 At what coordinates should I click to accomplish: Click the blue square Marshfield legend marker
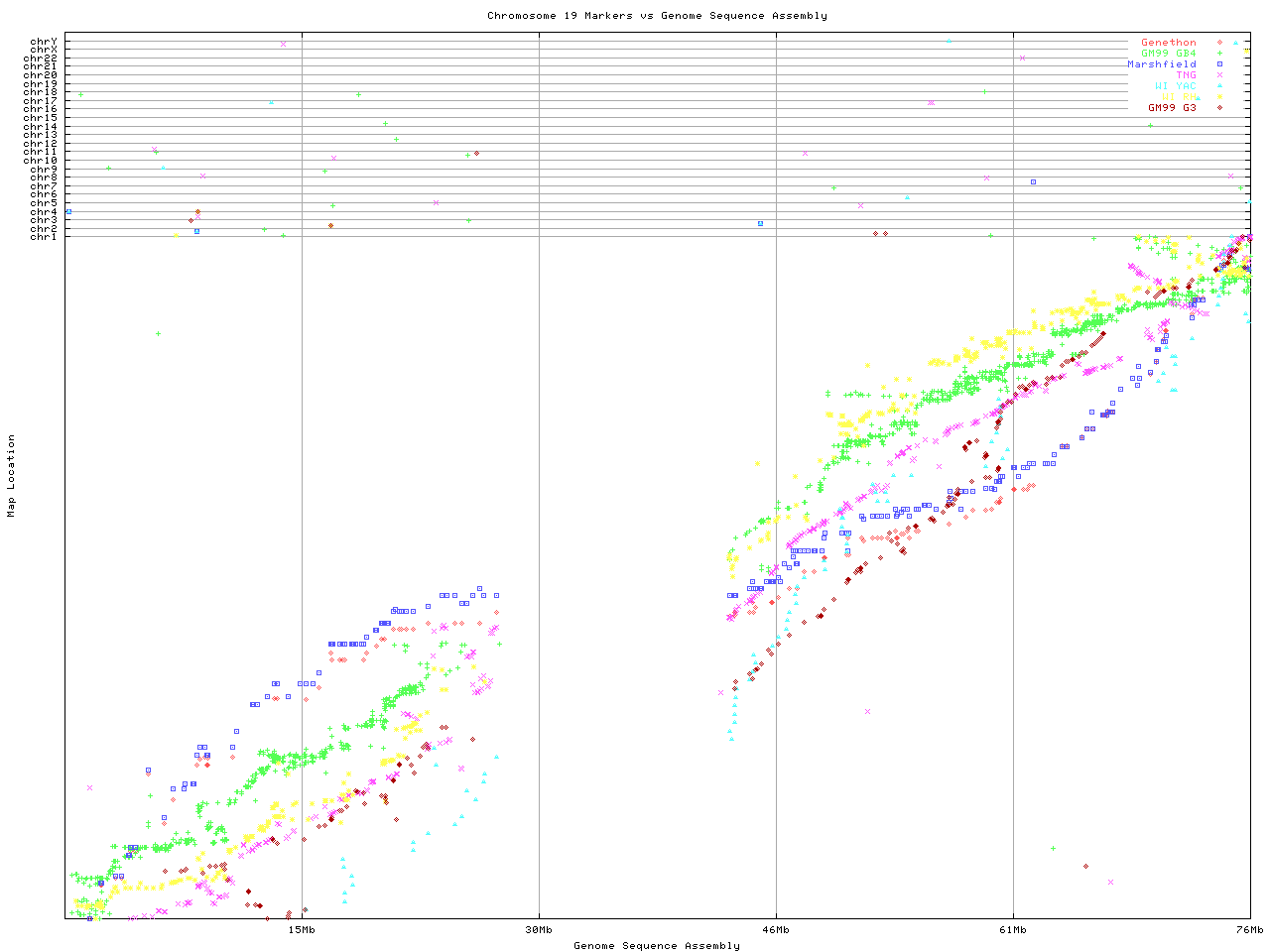pos(1219,64)
